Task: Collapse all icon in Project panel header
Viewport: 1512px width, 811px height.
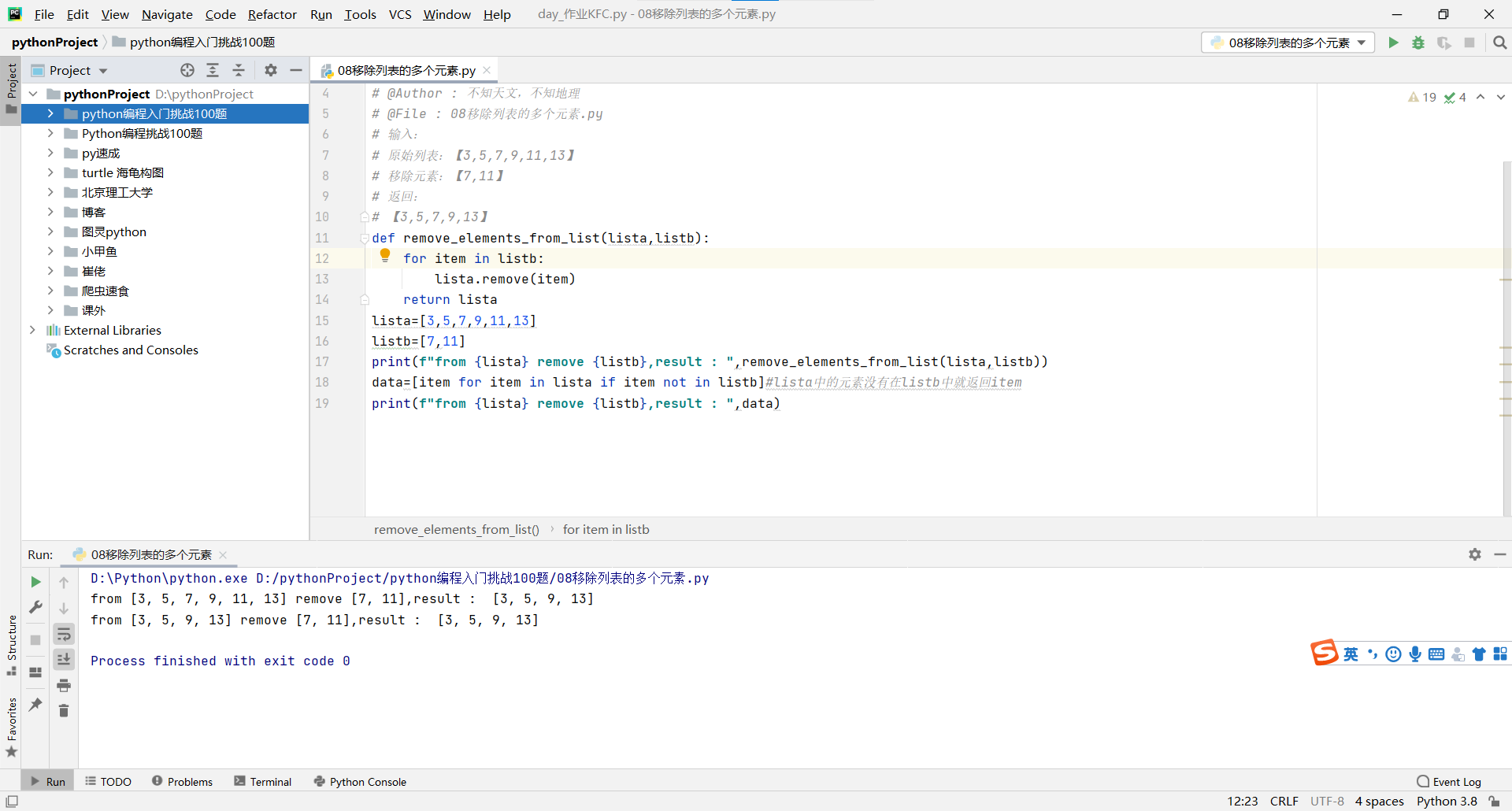Action: coord(239,70)
